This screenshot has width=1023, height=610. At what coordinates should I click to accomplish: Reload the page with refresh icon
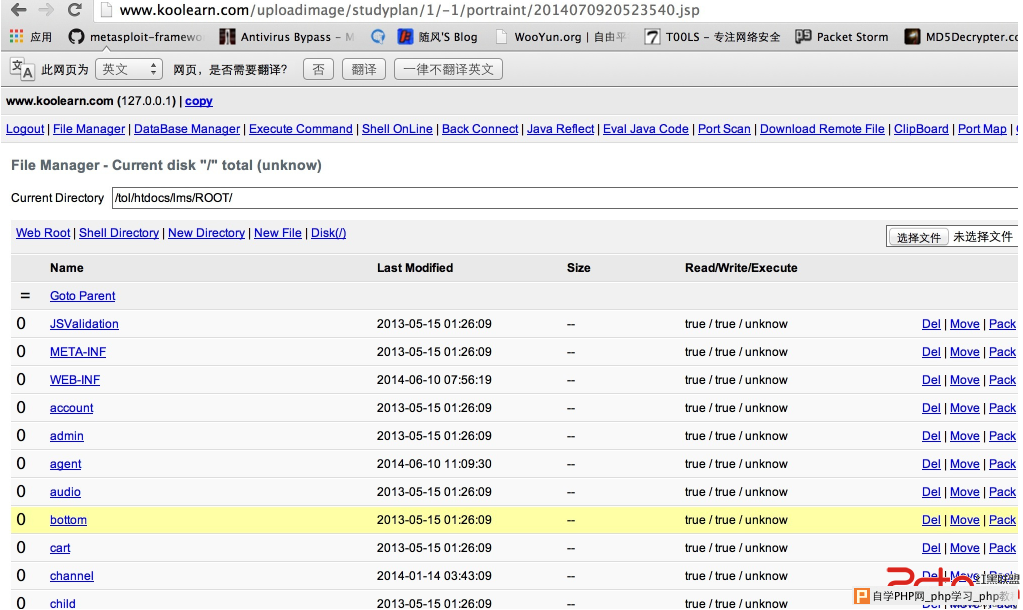click(x=74, y=10)
